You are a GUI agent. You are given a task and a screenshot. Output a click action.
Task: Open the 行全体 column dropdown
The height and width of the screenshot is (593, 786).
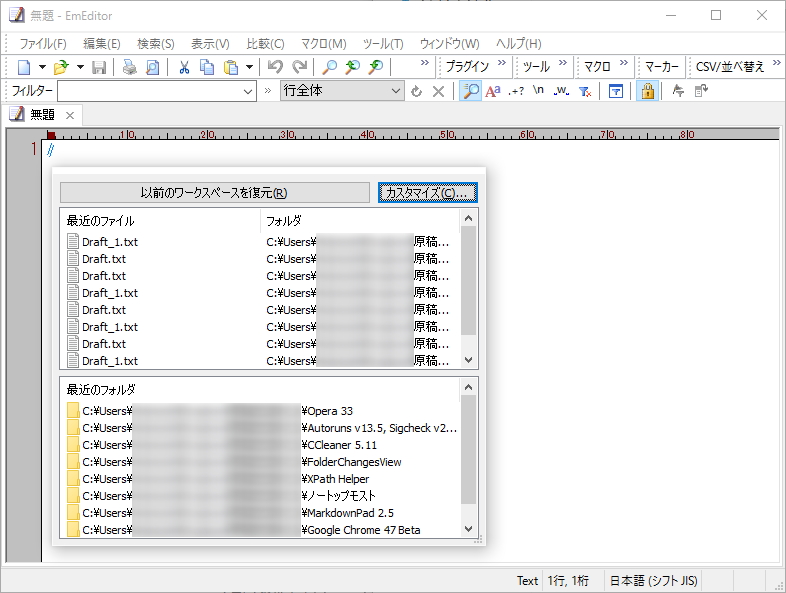click(x=342, y=91)
